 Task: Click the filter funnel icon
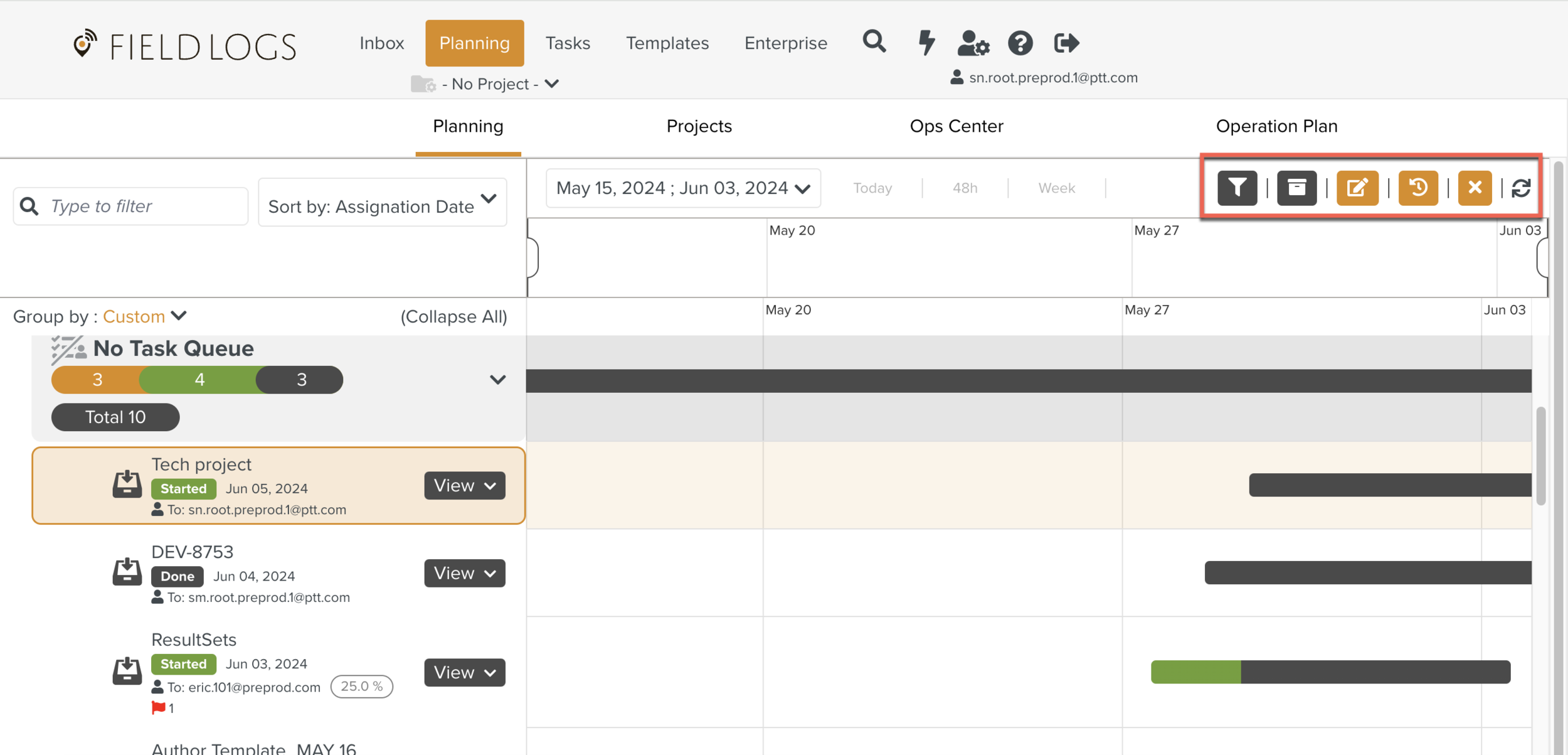tap(1237, 188)
